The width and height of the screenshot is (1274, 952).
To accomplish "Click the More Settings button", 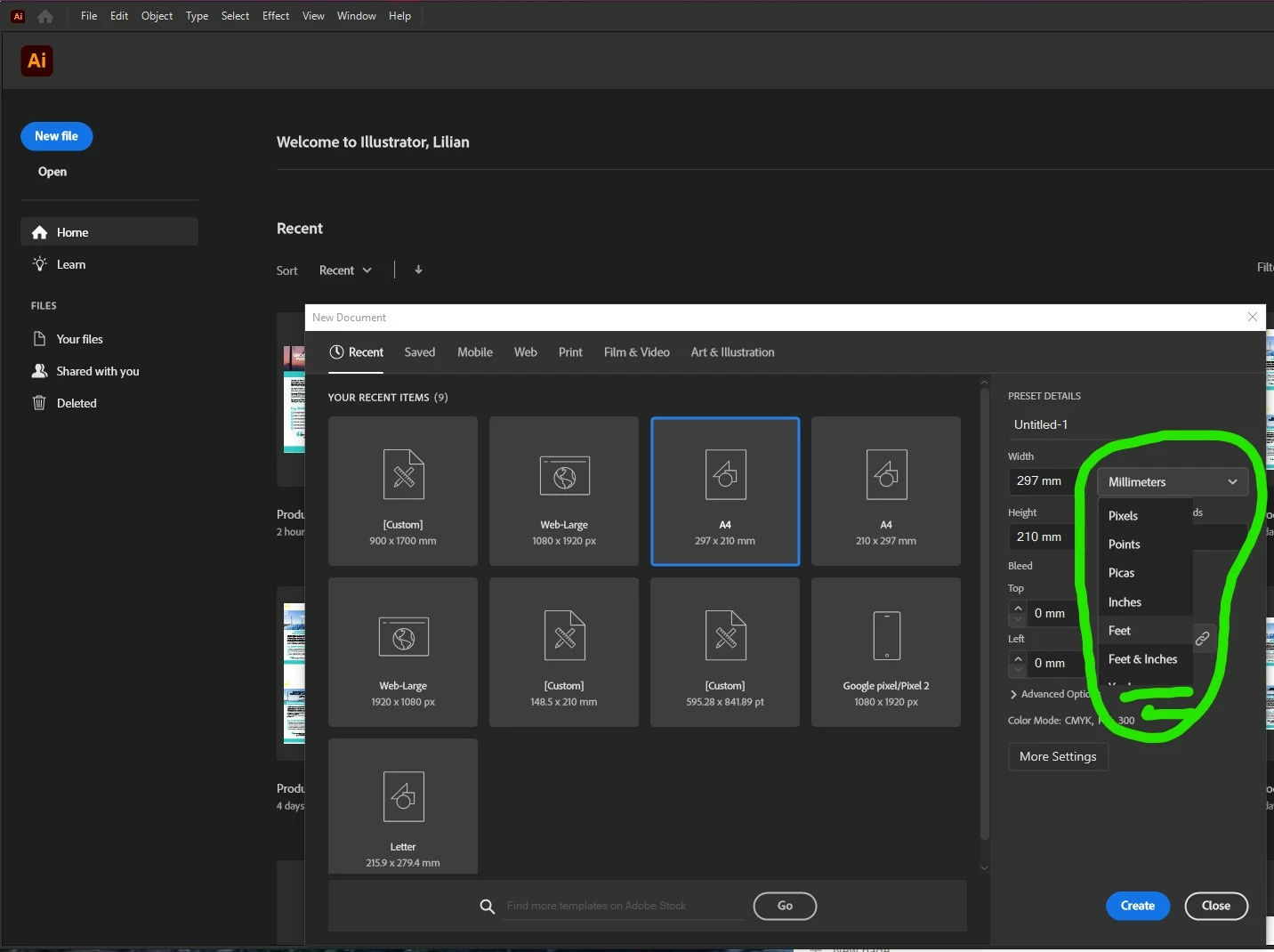I will [1058, 756].
